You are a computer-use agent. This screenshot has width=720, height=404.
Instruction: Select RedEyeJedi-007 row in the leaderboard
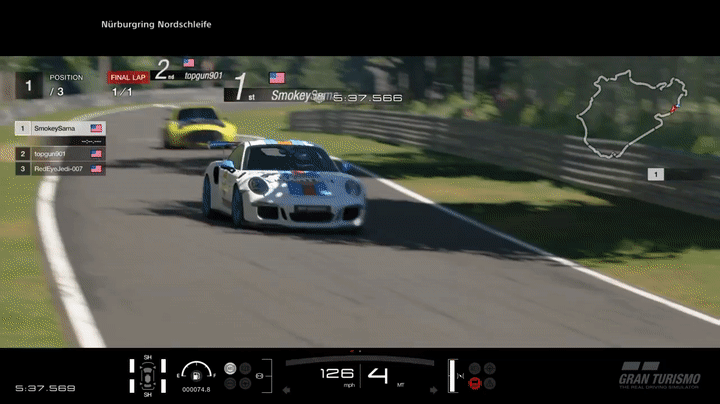click(x=60, y=168)
